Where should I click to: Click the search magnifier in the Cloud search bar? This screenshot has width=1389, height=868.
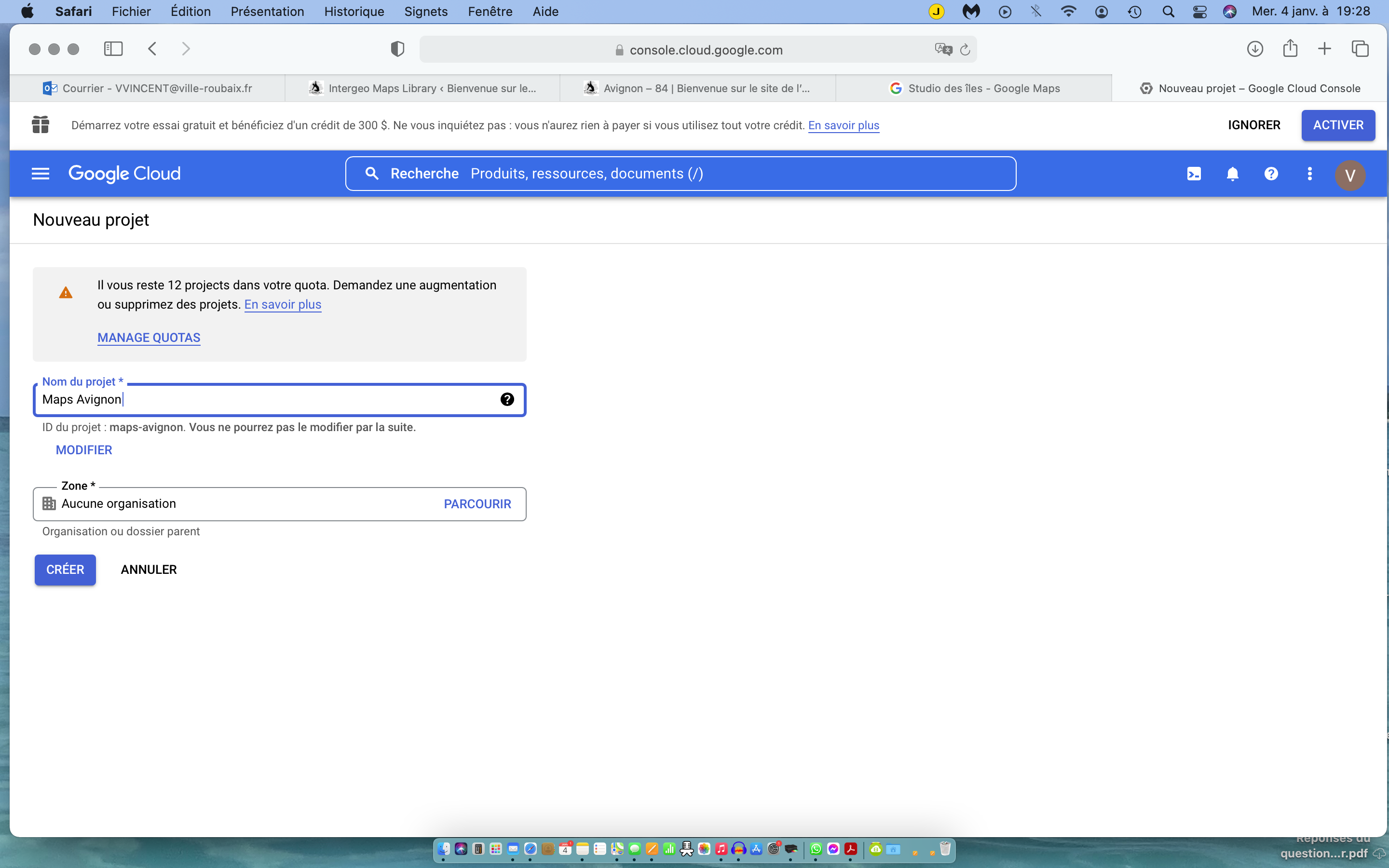(371, 174)
